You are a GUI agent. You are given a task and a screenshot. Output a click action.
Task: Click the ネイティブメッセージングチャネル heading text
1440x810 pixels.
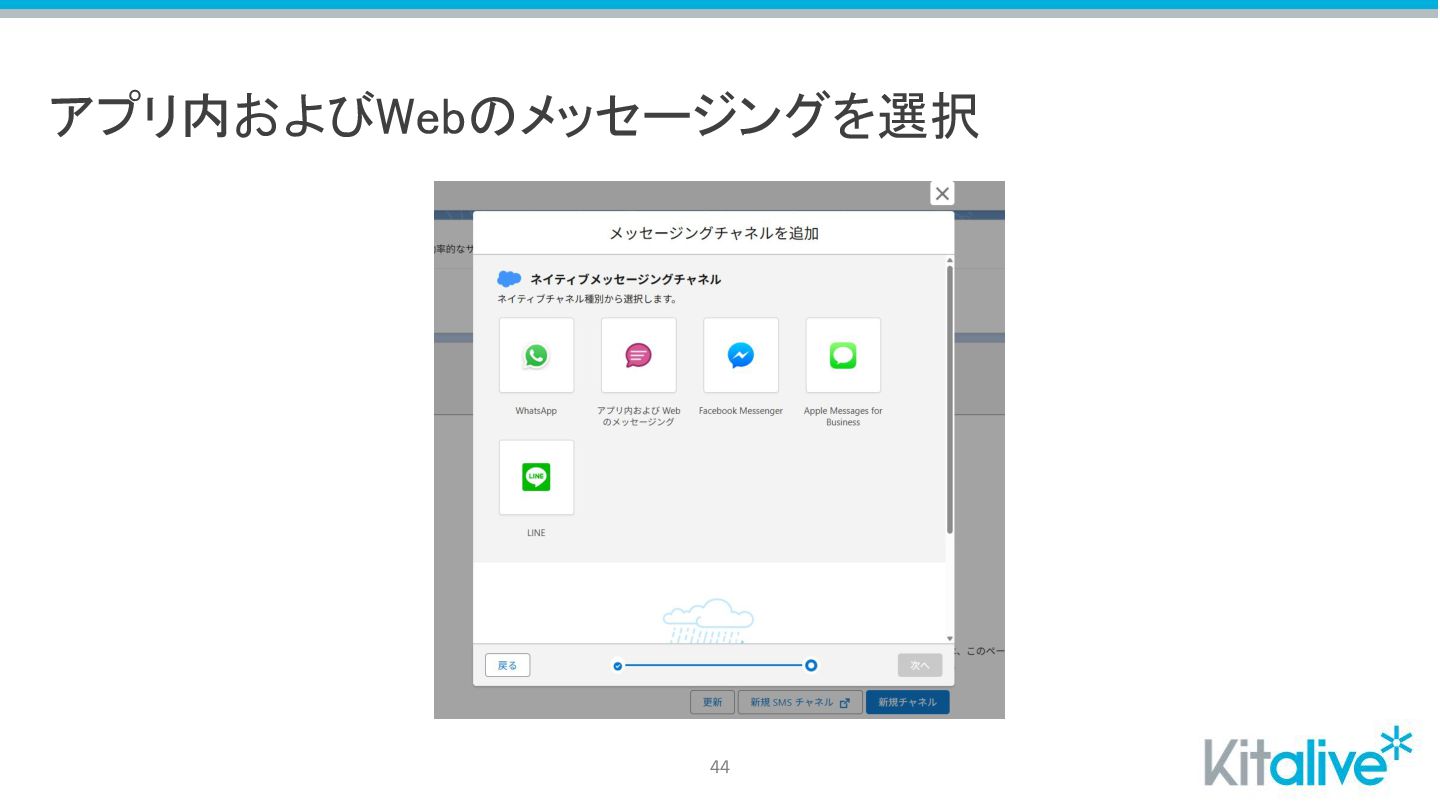coord(625,279)
